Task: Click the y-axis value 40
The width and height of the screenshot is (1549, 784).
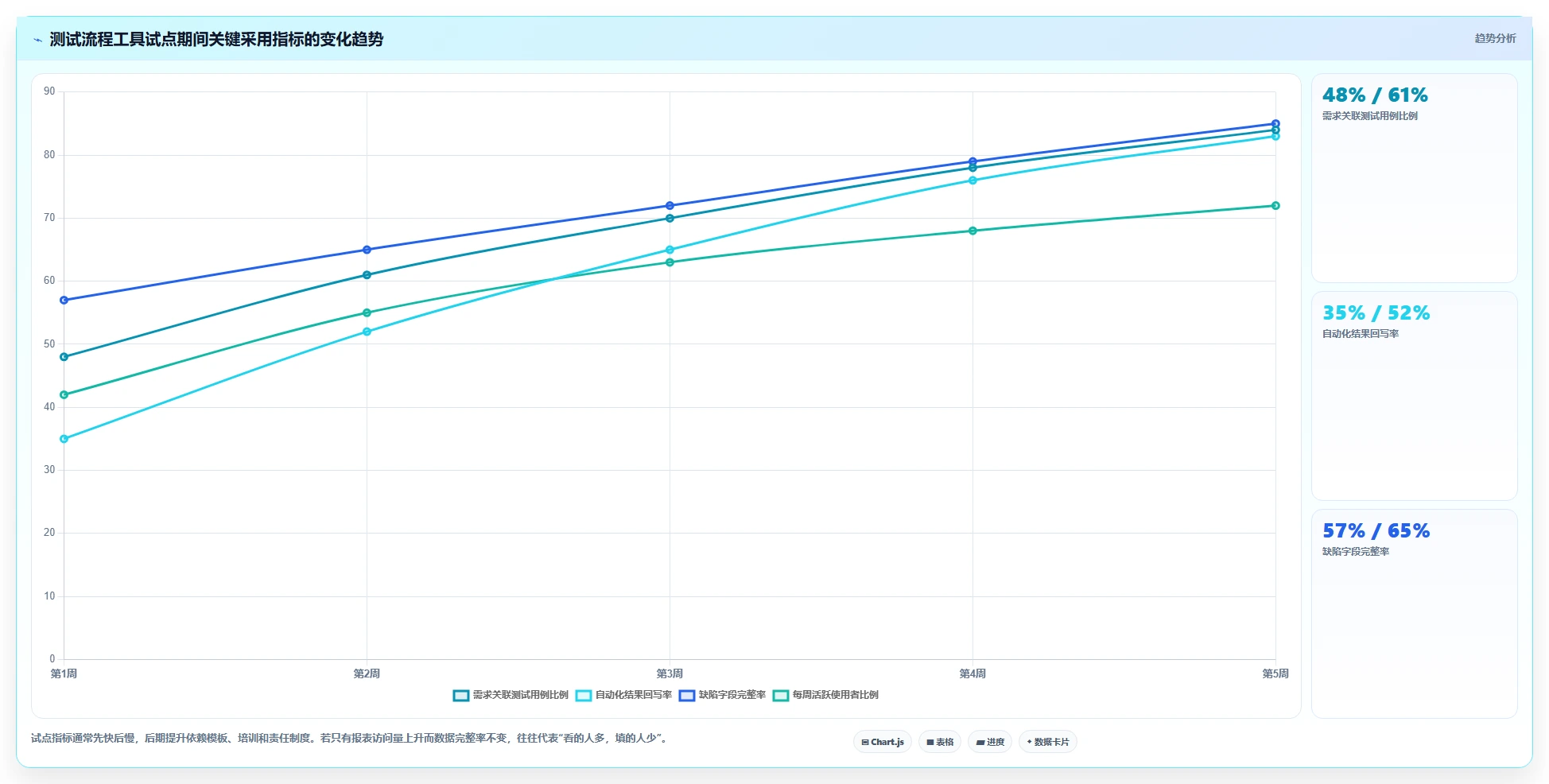Action: [49, 407]
